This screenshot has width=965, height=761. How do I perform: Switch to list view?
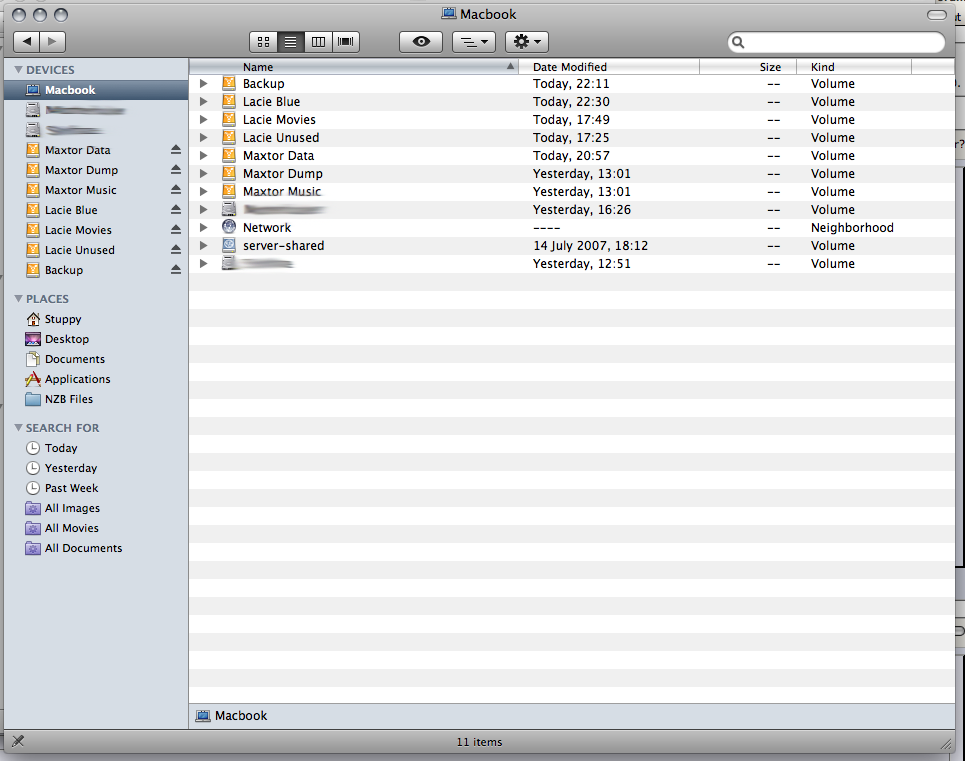(290, 41)
